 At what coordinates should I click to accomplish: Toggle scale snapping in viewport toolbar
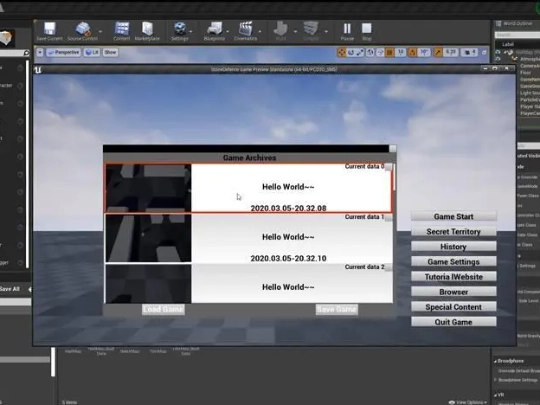coord(438,52)
